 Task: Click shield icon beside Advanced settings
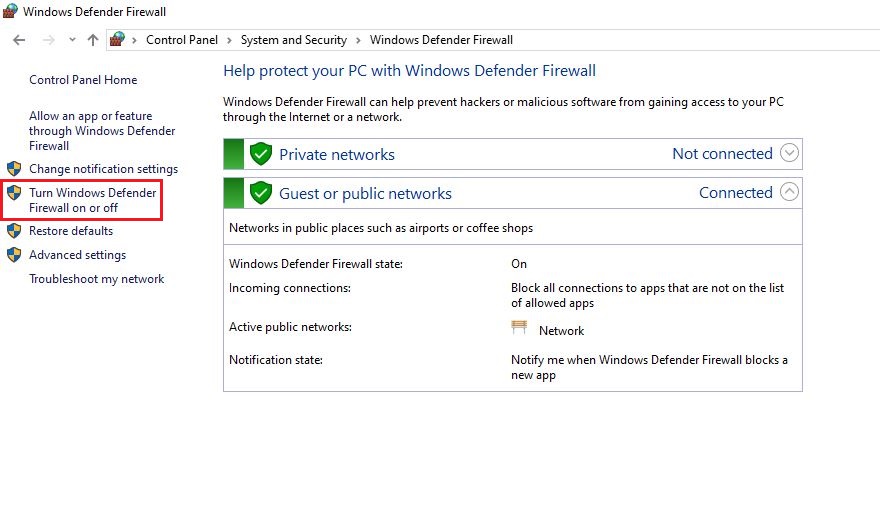coord(14,255)
